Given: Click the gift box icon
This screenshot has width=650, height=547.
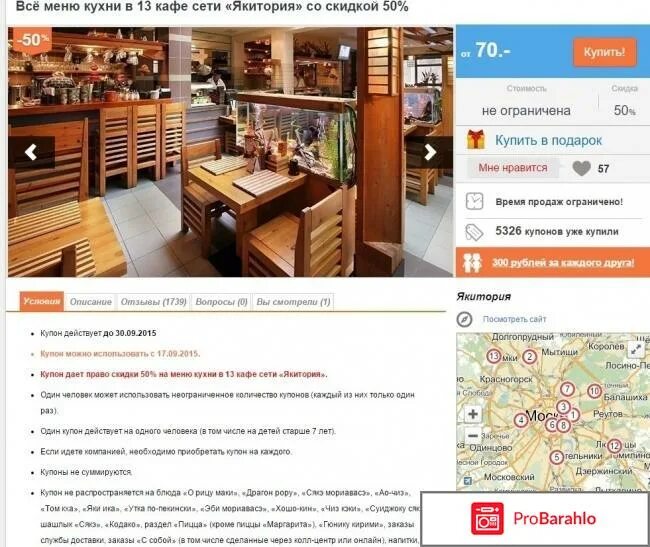Looking at the screenshot, I should click(x=475, y=140).
